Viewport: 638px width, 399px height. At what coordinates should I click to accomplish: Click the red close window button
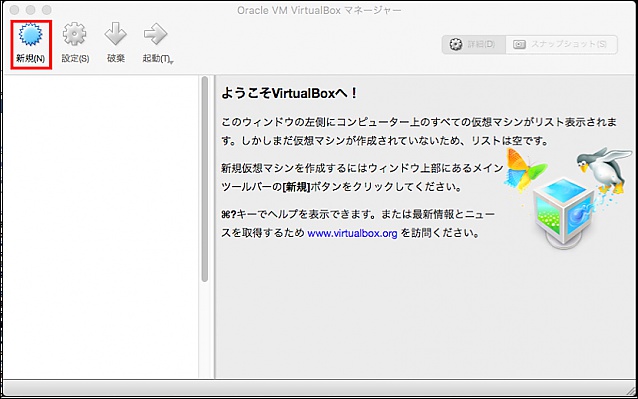coord(15,10)
